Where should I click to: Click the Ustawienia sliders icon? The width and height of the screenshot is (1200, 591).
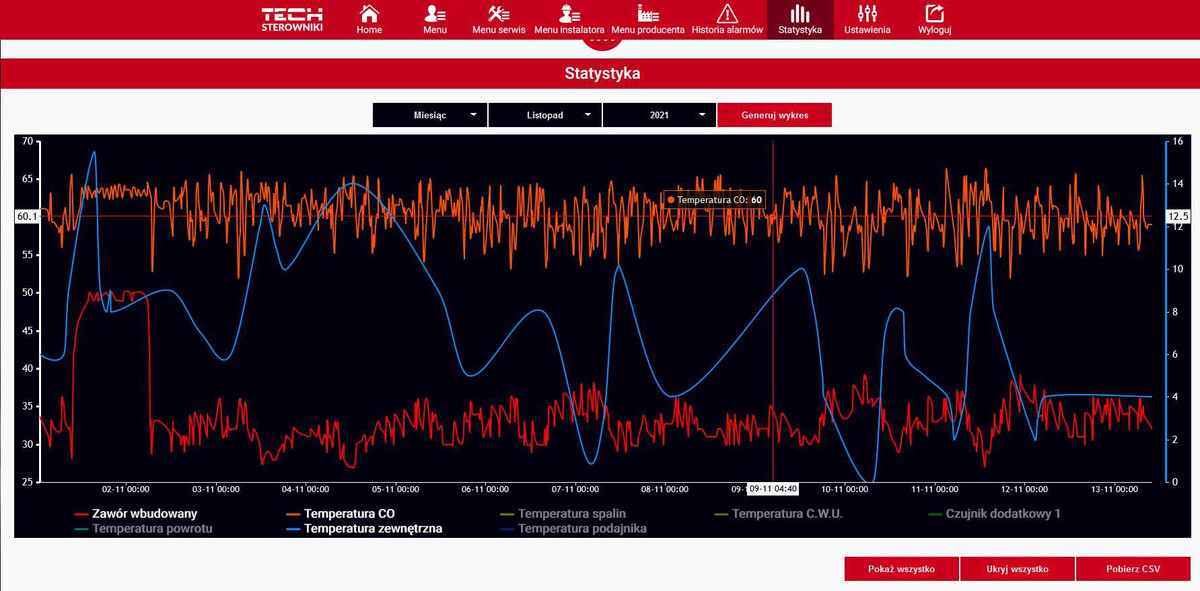[x=867, y=14]
